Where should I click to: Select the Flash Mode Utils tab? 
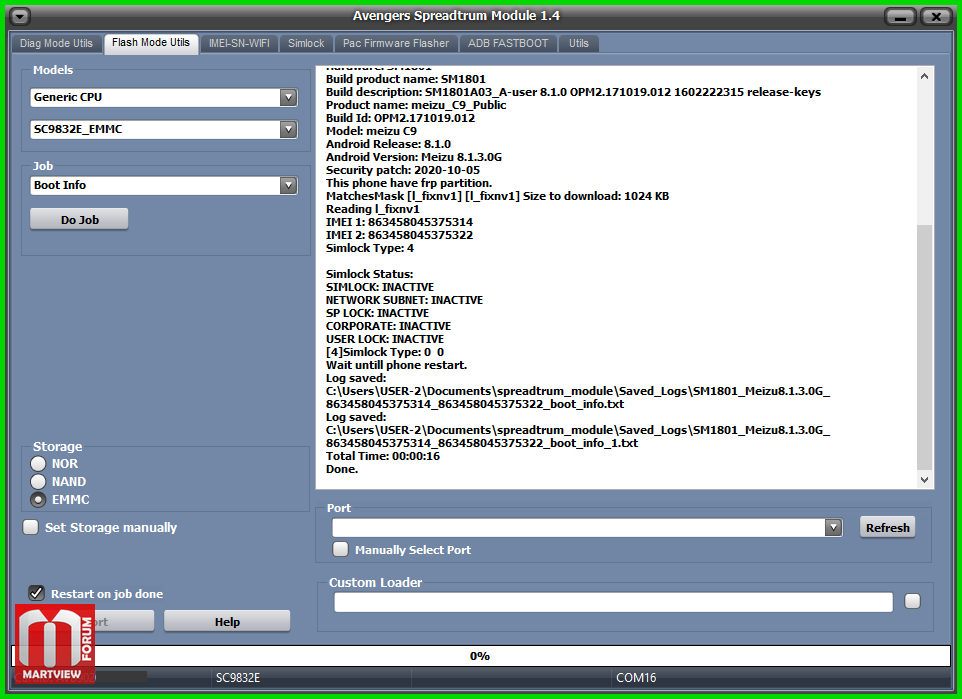pyautogui.click(x=151, y=43)
